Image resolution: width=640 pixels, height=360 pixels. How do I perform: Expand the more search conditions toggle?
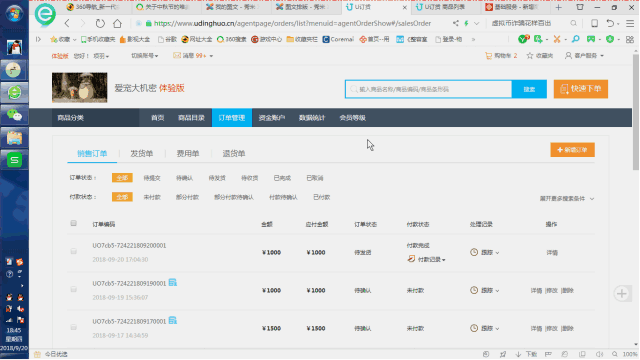click(567, 198)
